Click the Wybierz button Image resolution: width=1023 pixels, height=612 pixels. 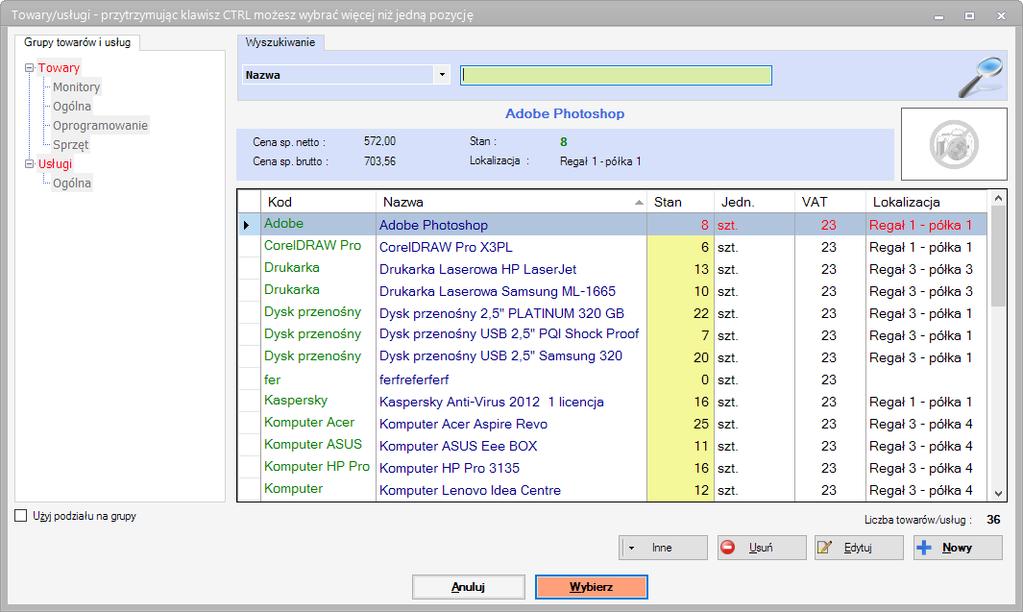591,587
